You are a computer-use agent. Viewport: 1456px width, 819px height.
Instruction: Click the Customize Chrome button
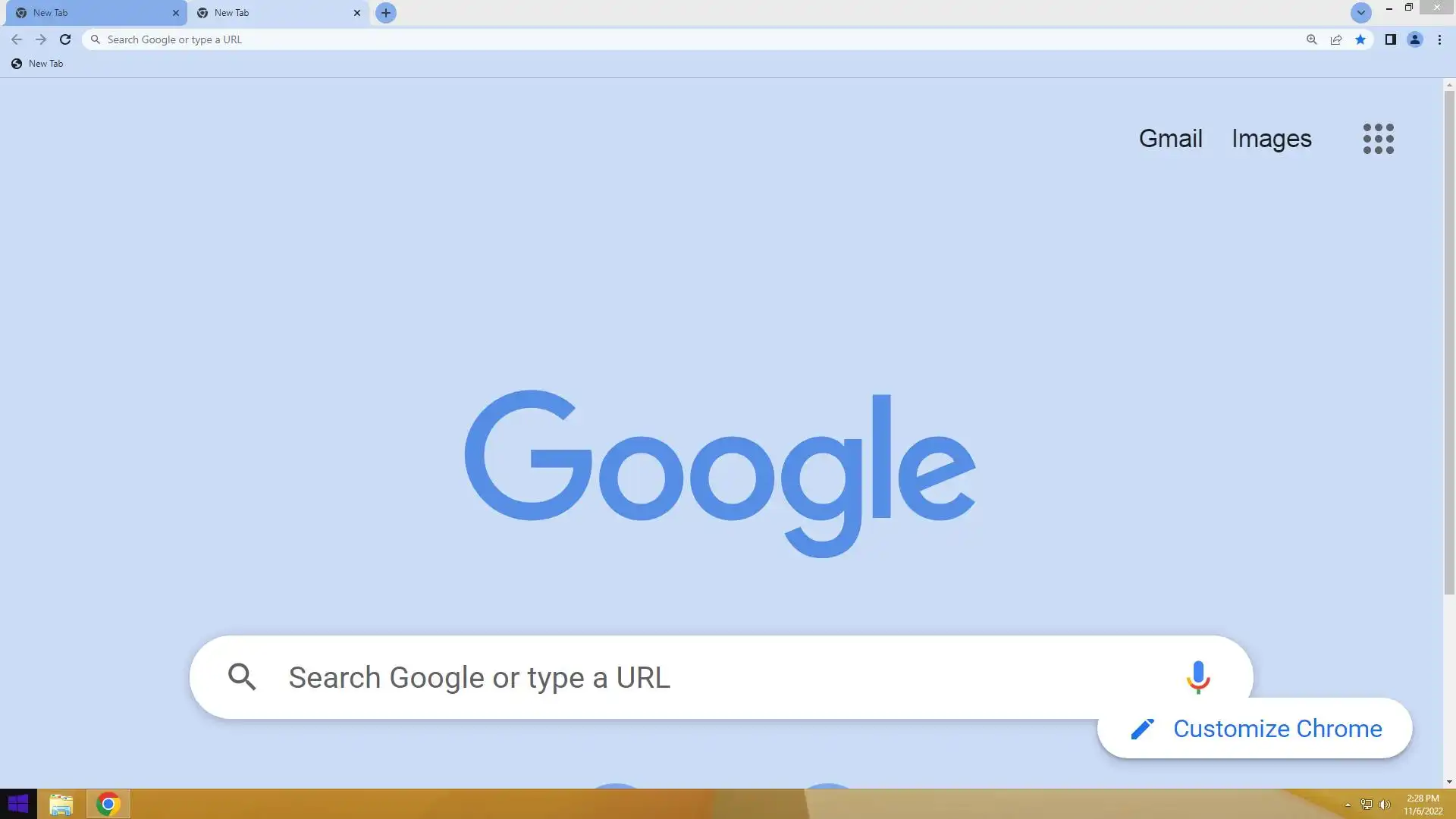[x=1254, y=729]
